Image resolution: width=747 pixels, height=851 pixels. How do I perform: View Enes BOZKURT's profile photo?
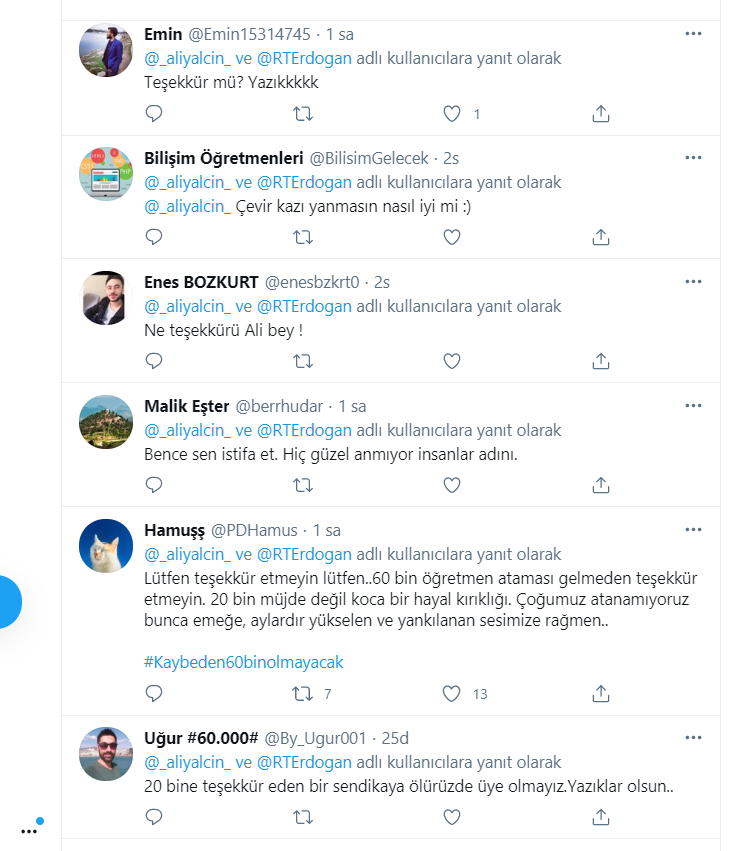(x=106, y=298)
